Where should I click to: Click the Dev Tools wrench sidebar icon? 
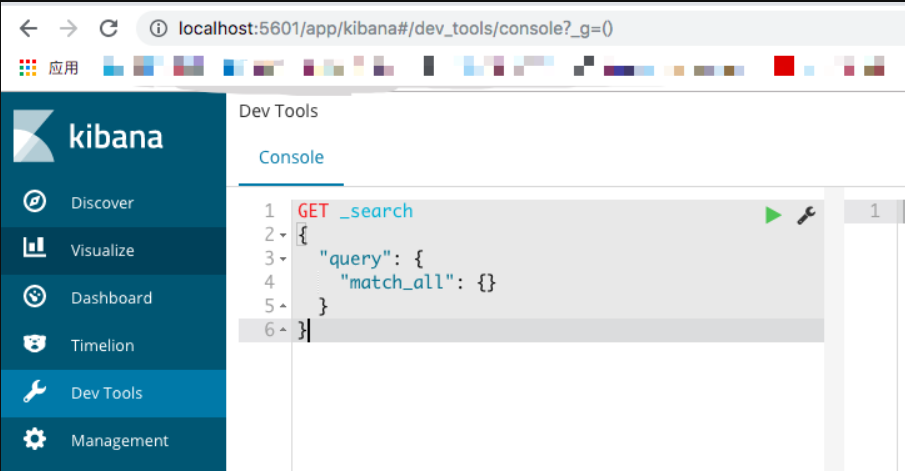click(35, 391)
